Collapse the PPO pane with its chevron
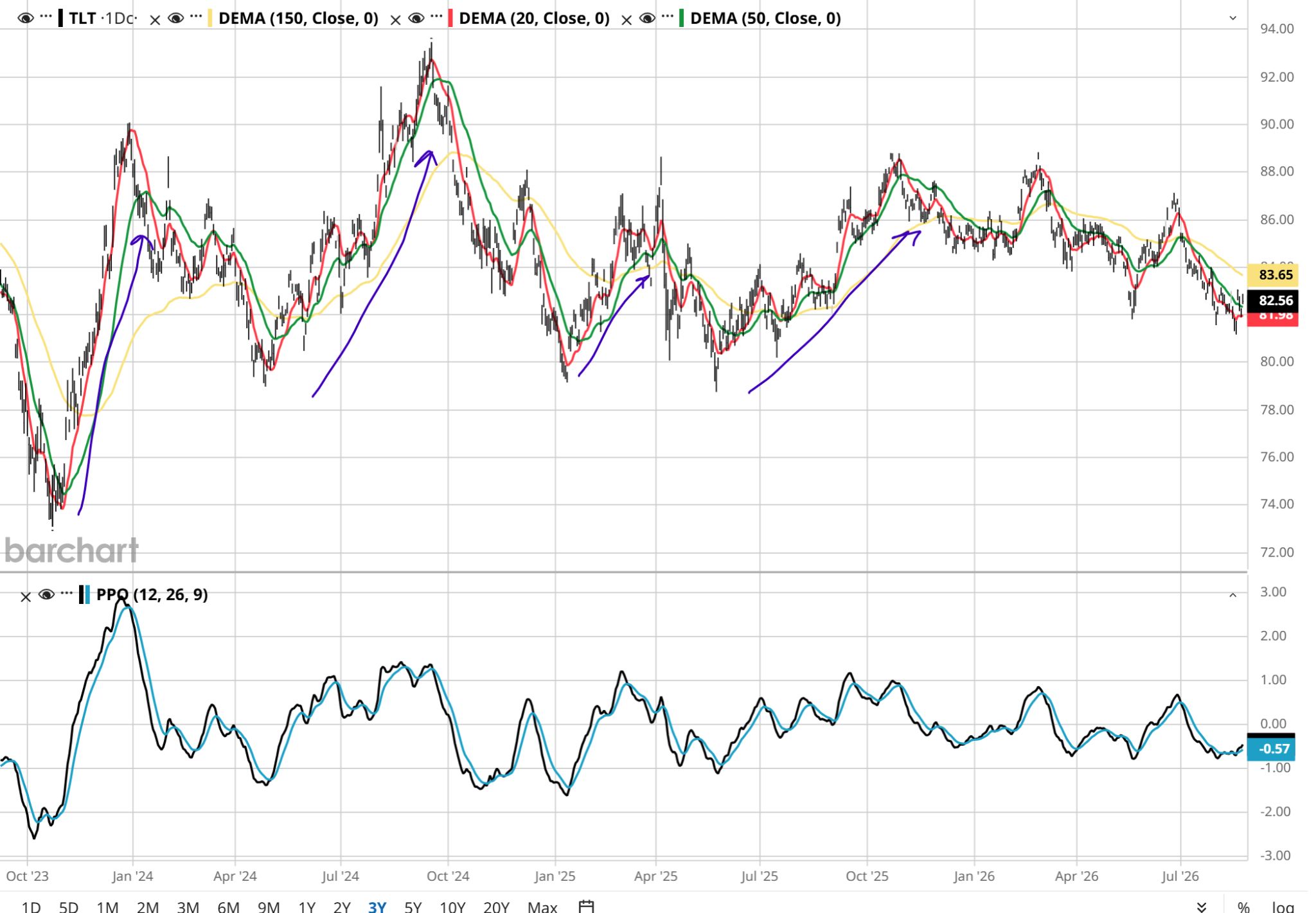The width and height of the screenshot is (1316, 913). [1232, 595]
